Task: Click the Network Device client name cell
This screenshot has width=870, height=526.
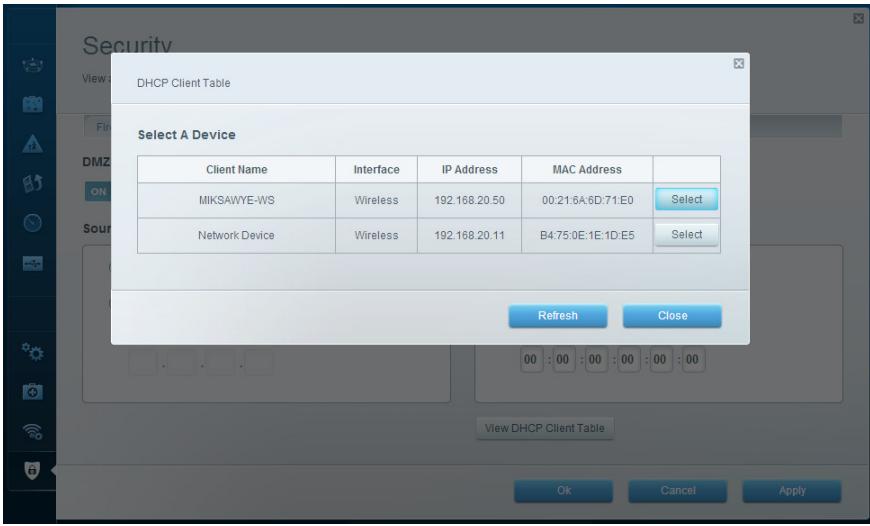Action: 236,235
